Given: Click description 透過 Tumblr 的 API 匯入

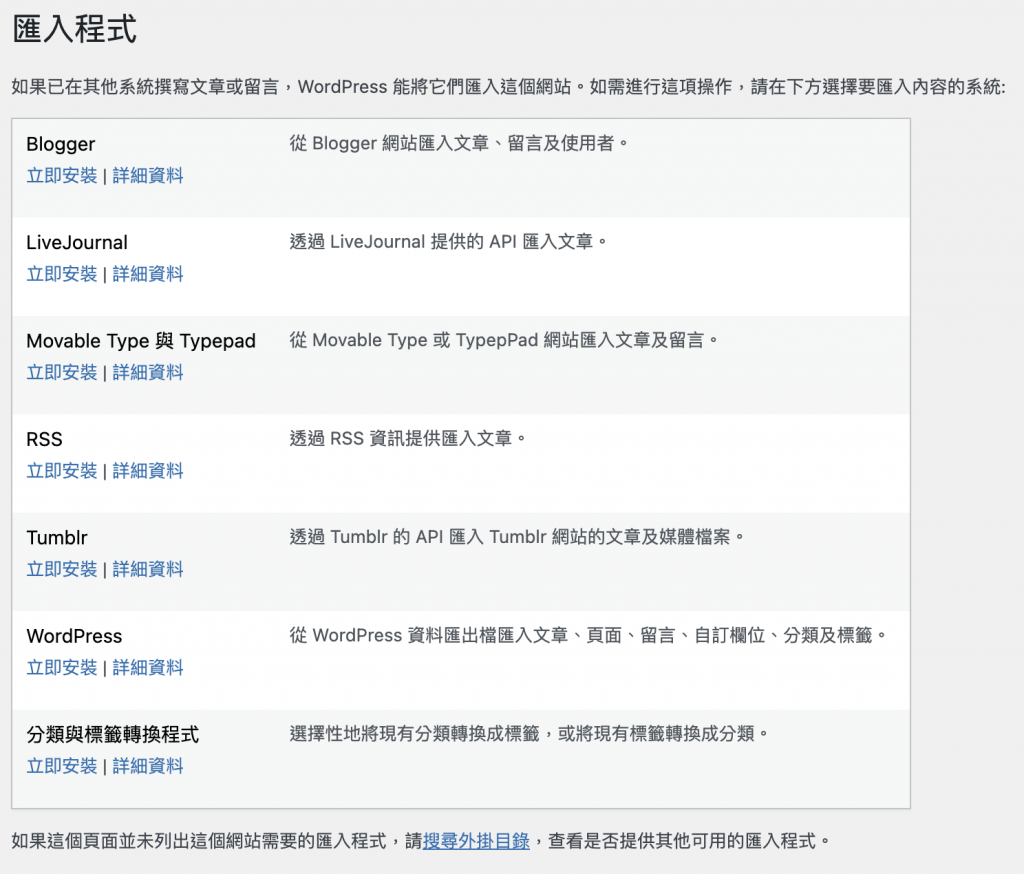Looking at the screenshot, I should click(517, 537).
